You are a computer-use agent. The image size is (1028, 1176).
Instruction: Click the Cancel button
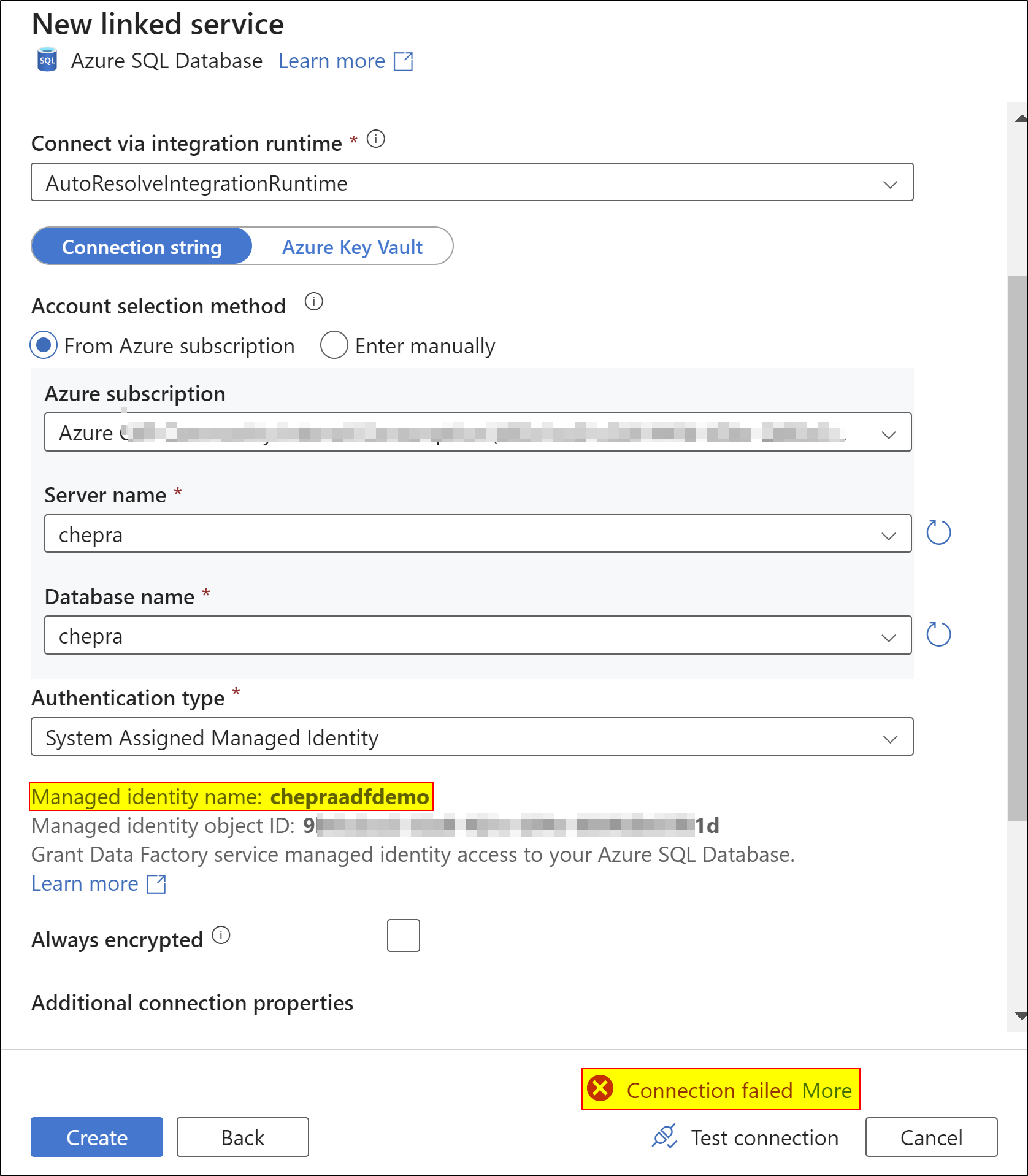click(932, 1137)
